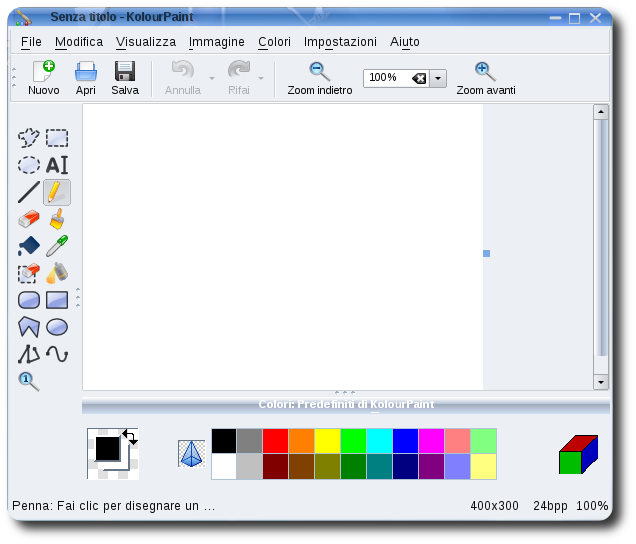
Task: Click the Rifai redo button
Action: pyautogui.click(x=238, y=78)
